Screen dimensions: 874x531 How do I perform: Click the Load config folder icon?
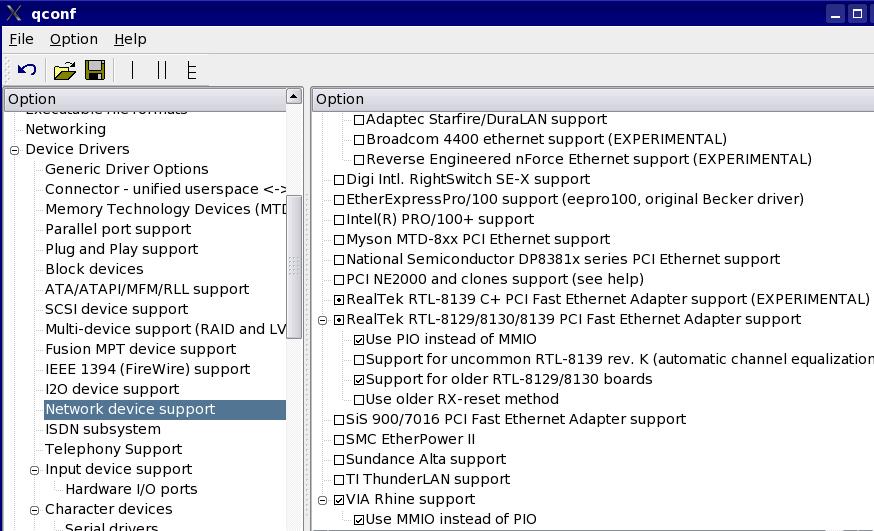pyautogui.click(x=65, y=71)
